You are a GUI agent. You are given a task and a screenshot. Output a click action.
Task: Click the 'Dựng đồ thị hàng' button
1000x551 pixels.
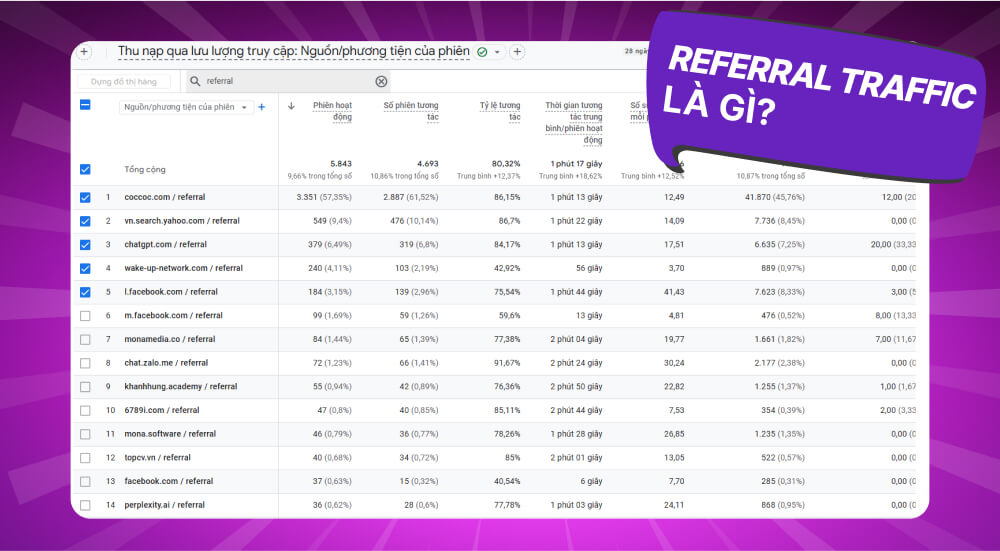pyautogui.click(x=124, y=82)
